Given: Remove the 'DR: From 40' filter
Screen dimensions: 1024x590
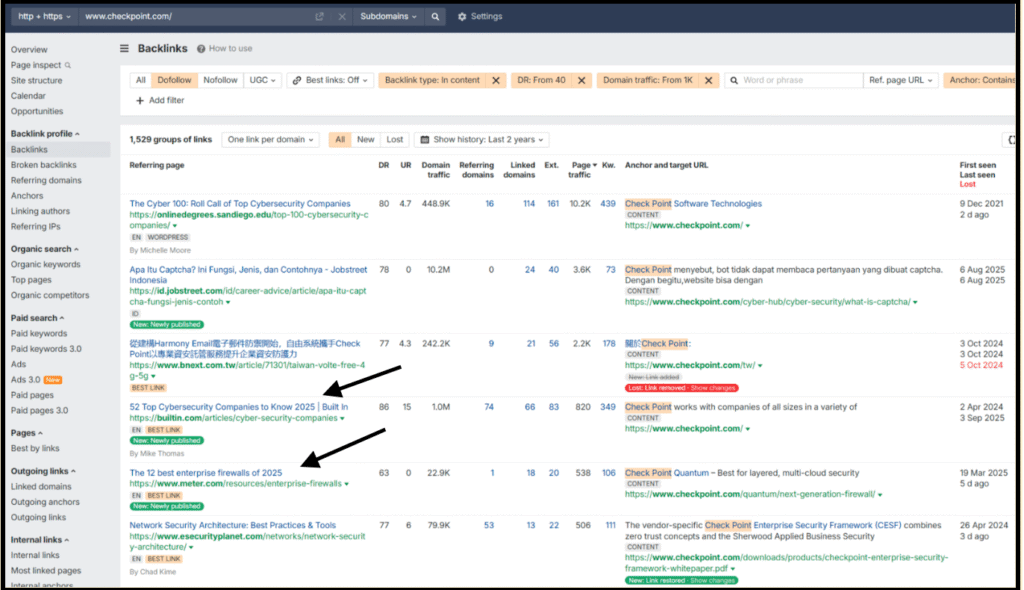Looking at the screenshot, I should tap(579, 80).
